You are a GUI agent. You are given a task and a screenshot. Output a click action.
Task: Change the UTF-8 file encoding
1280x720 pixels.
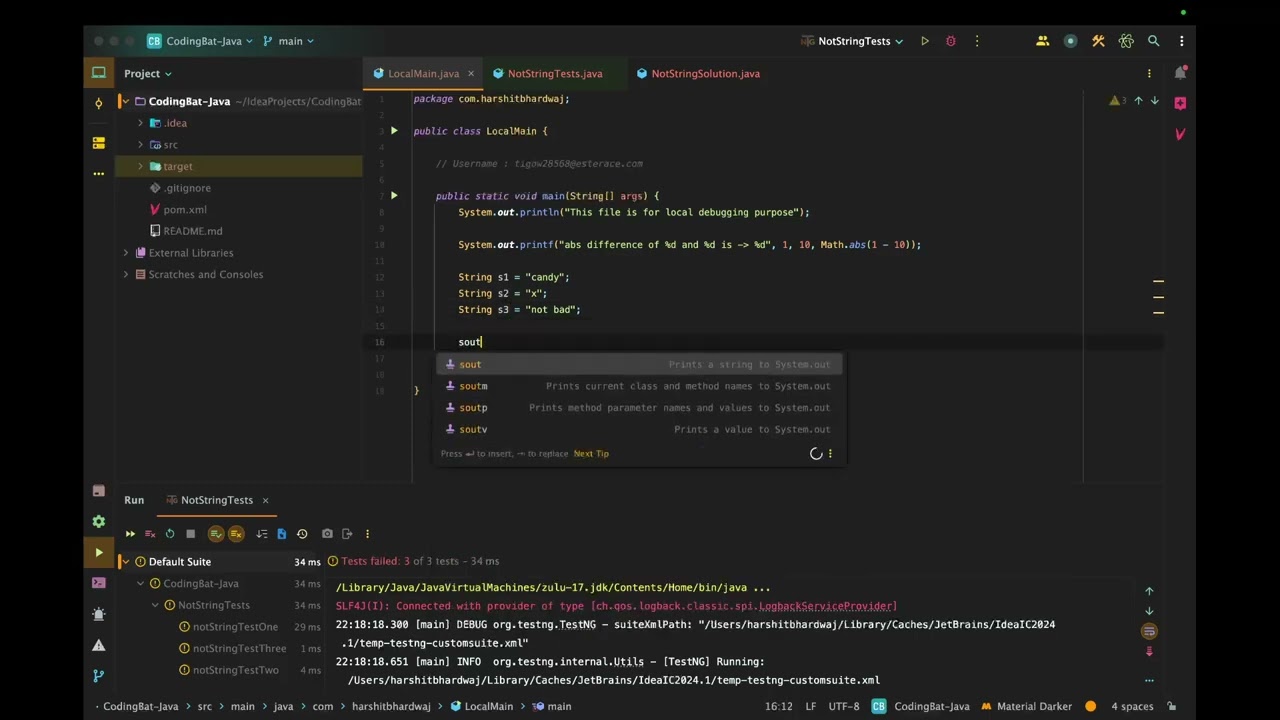tap(844, 706)
